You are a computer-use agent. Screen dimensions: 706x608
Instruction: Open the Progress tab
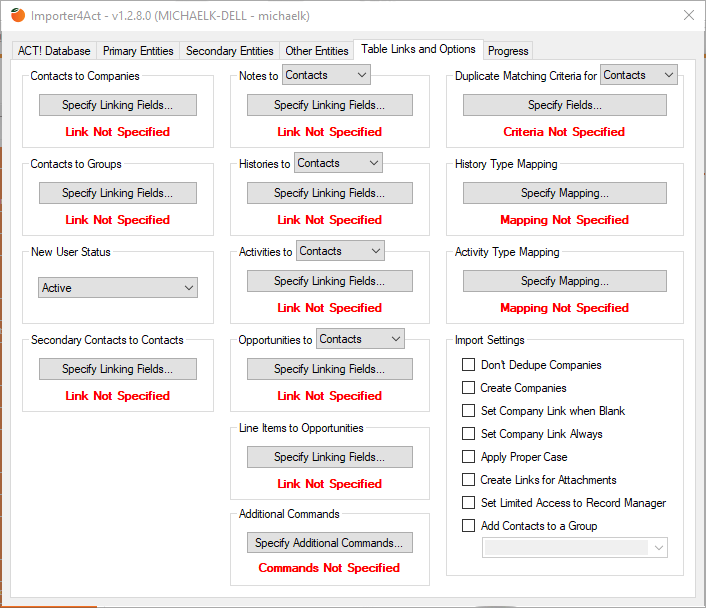click(x=508, y=51)
